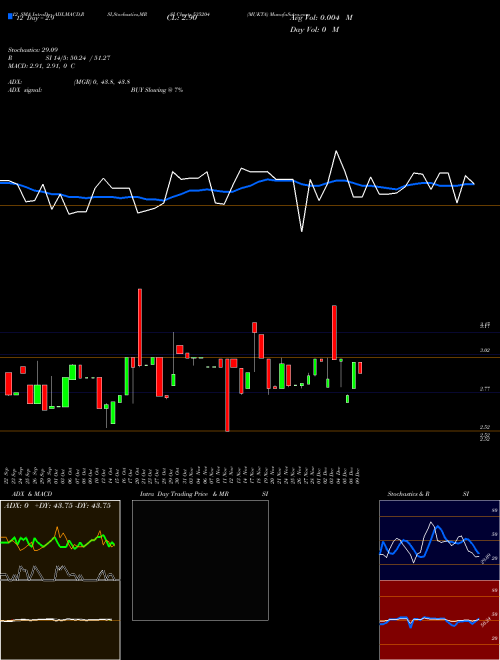Open the empty Intra Day Trading Price panel

pyautogui.click(x=200, y=560)
